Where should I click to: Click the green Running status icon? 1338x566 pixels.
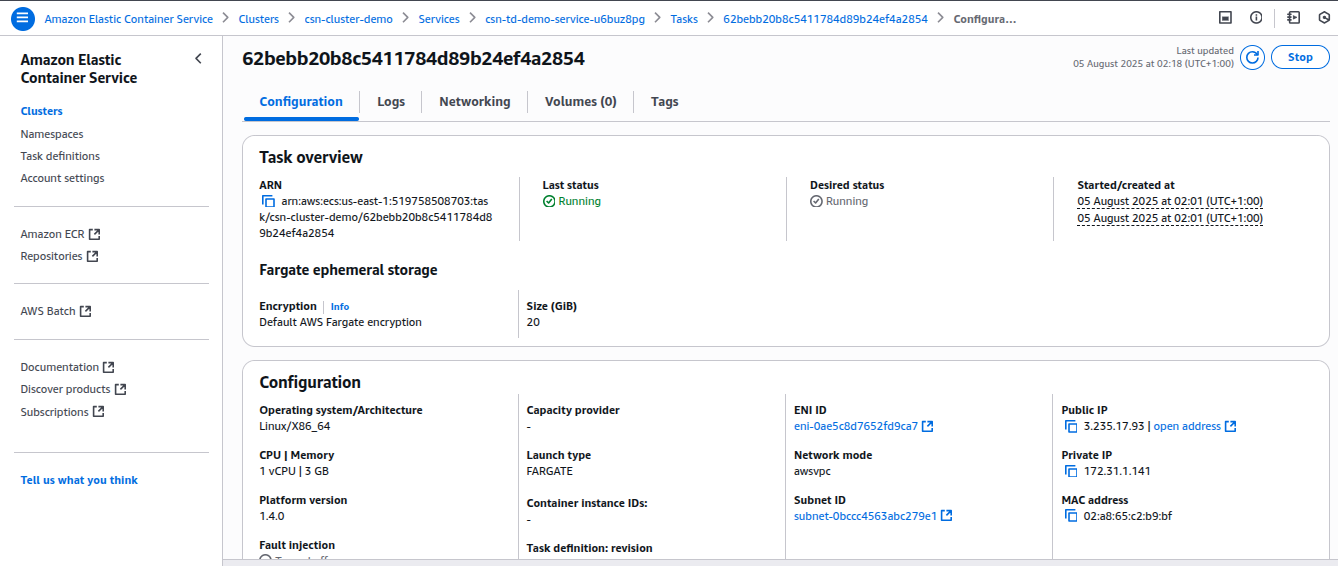(x=549, y=201)
